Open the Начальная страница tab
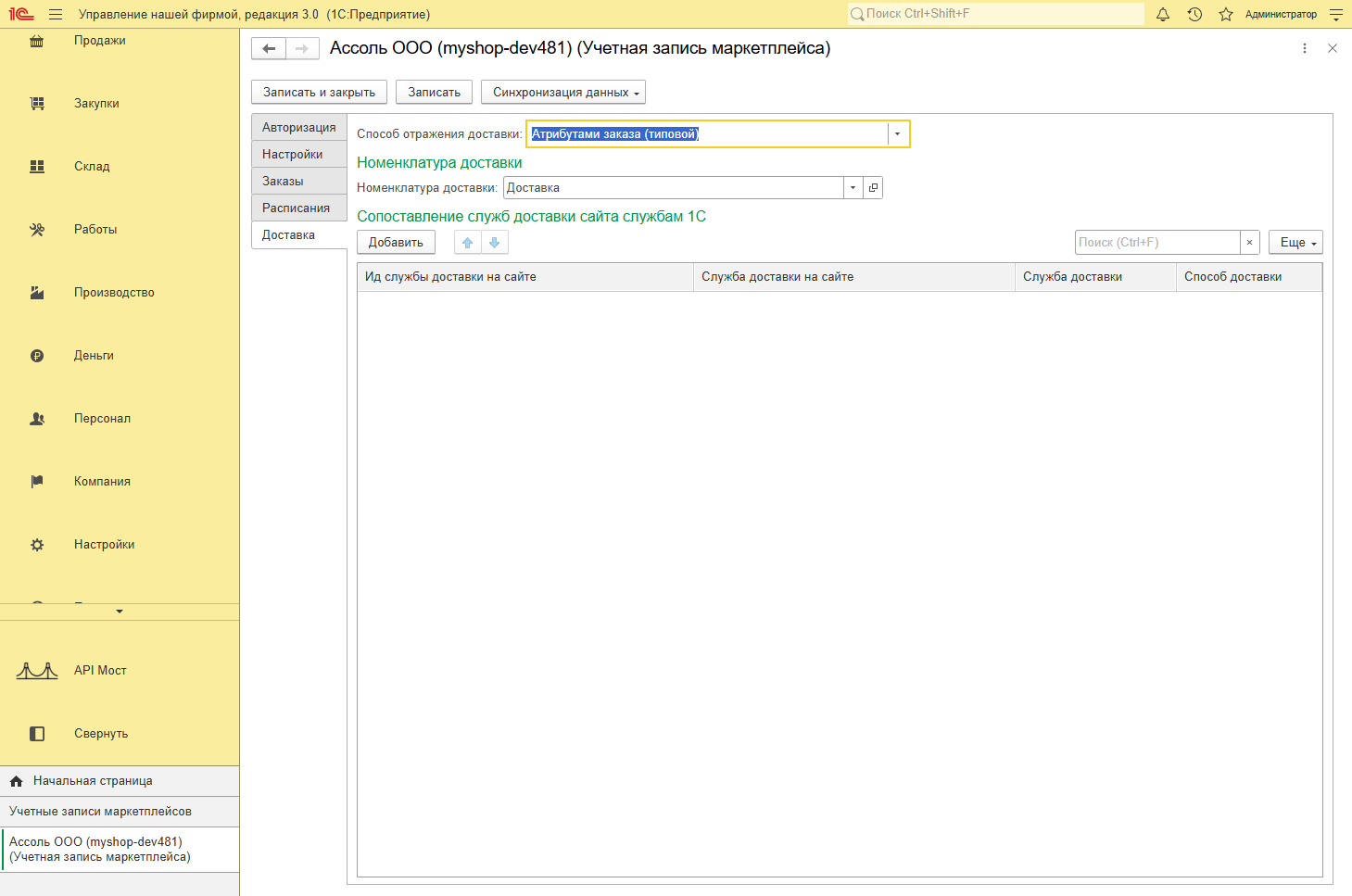This screenshot has height=896, width=1352. [120, 781]
